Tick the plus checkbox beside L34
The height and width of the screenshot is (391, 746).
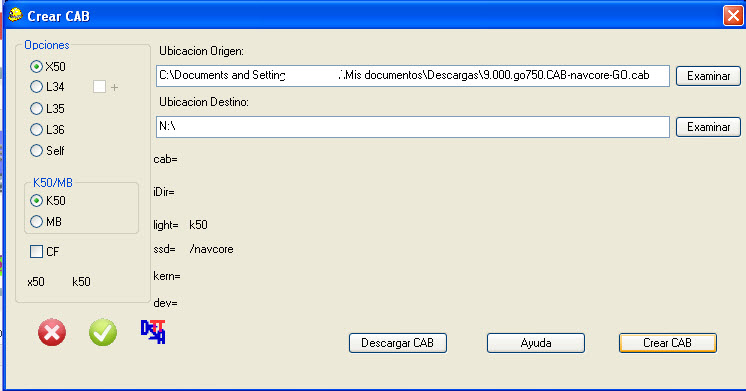[99, 87]
